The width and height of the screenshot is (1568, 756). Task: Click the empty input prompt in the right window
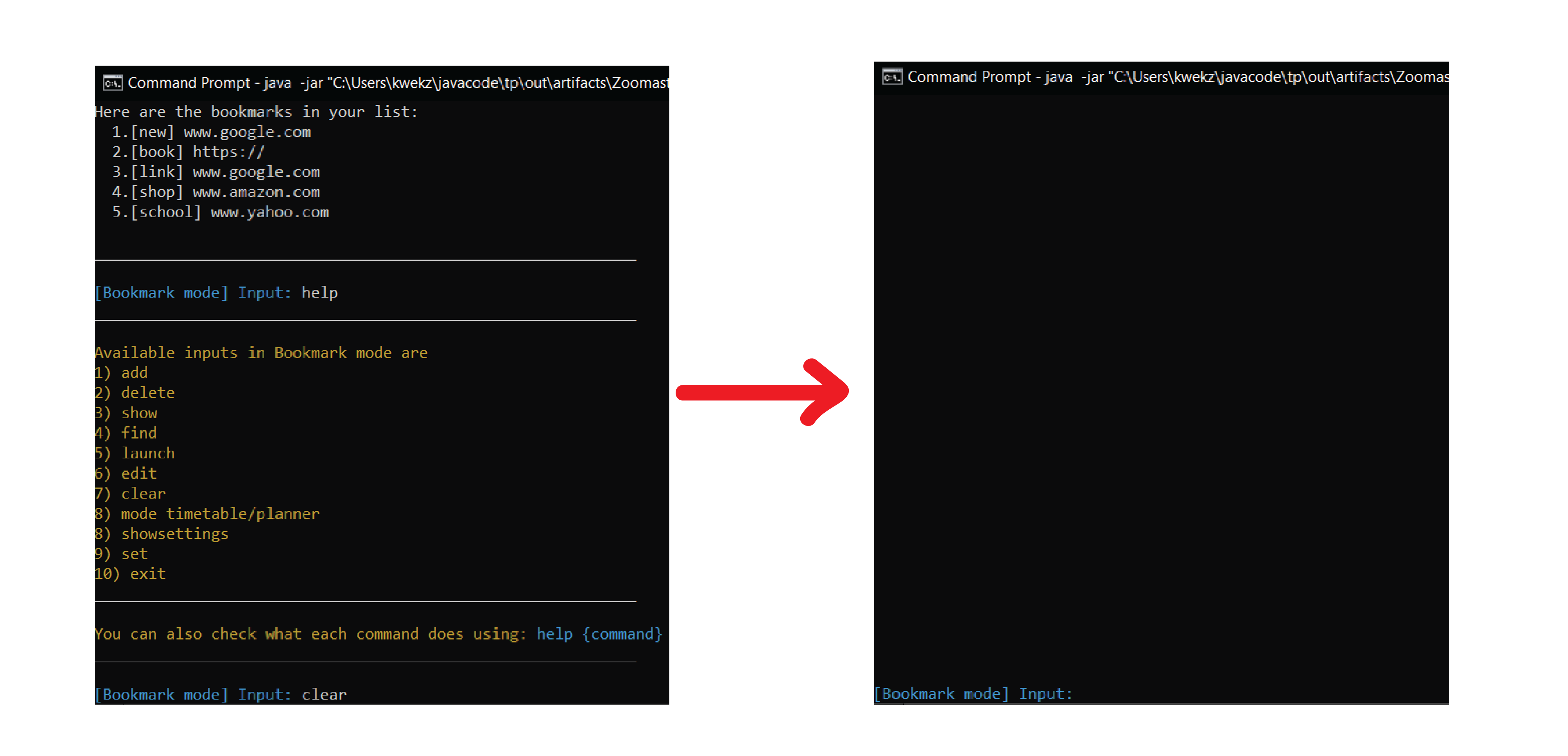pyautogui.click(x=973, y=693)
